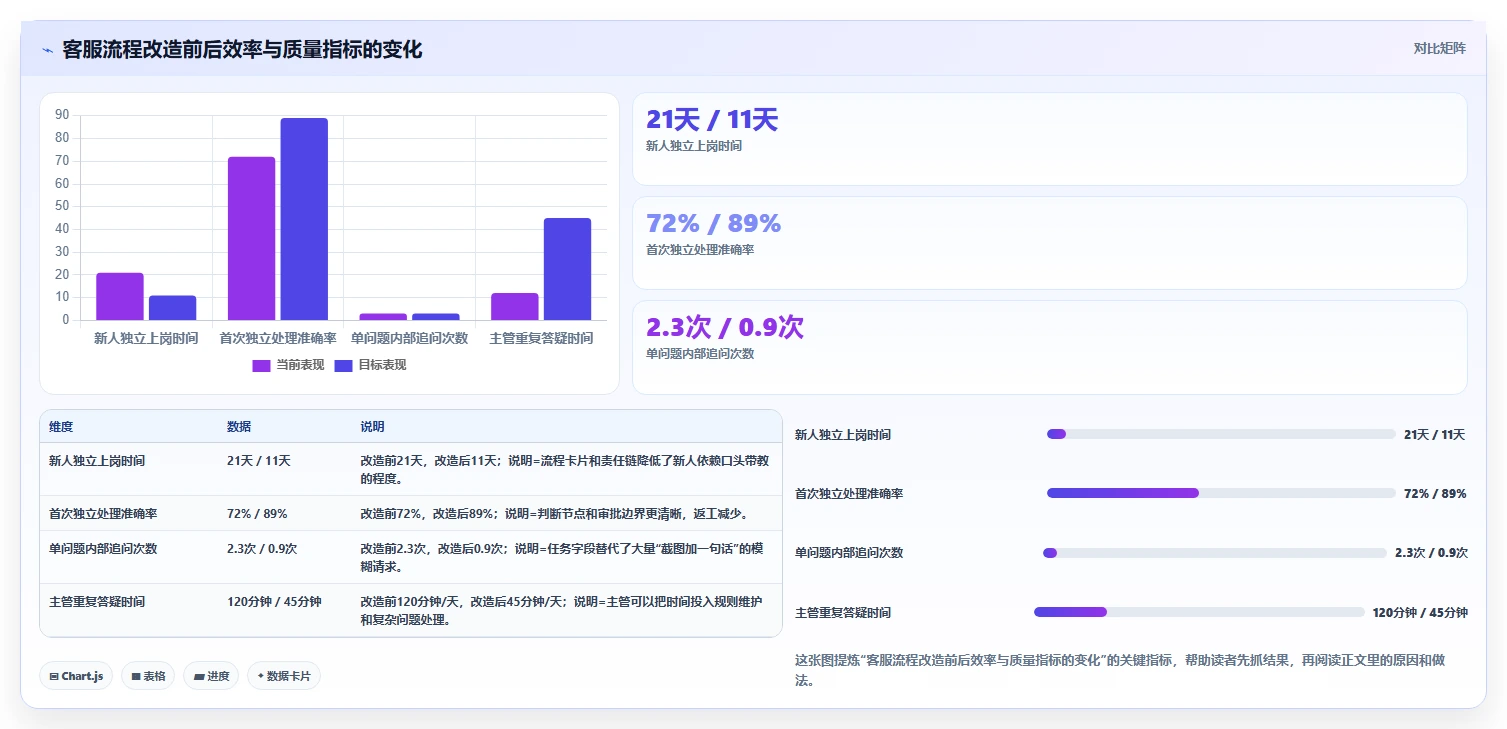This screenshot has height=729, width=1507.
Task: Click the 首次独立处理准确率 progress bar
Action: coord(1221,493)
